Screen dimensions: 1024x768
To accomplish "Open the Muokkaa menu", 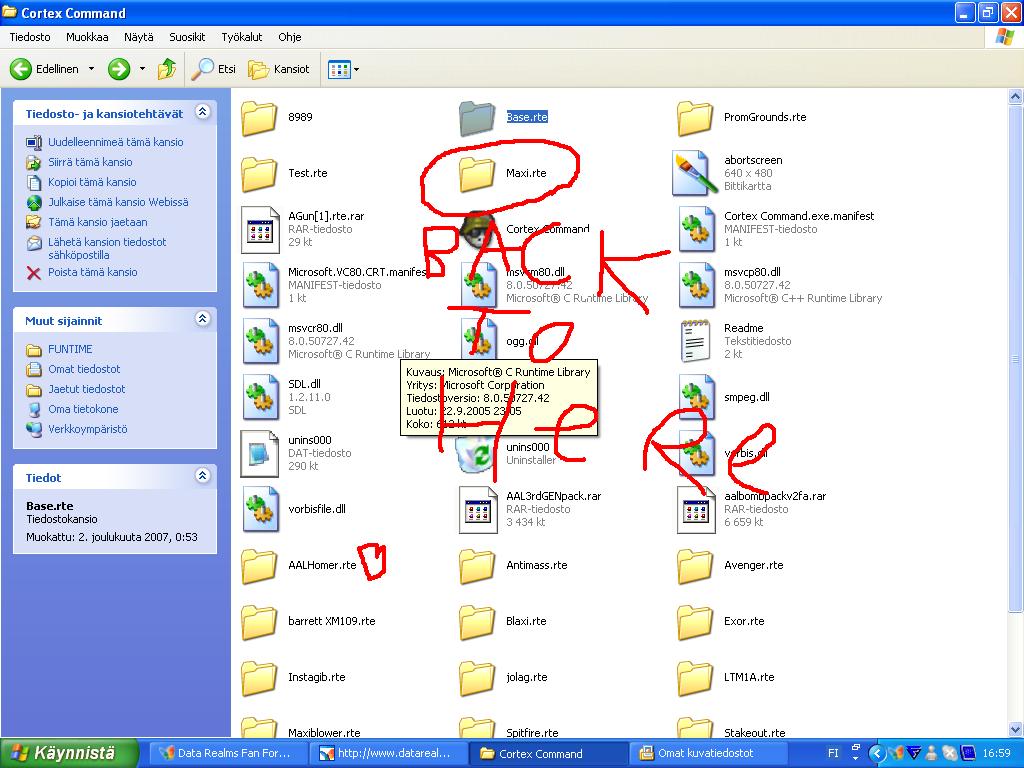I will click(x=87, y=37).
